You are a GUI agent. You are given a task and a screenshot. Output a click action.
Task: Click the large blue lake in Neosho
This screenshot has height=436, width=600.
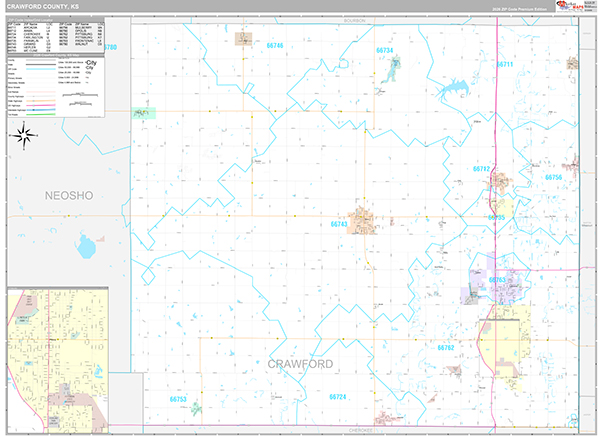(x=86, y=245)
